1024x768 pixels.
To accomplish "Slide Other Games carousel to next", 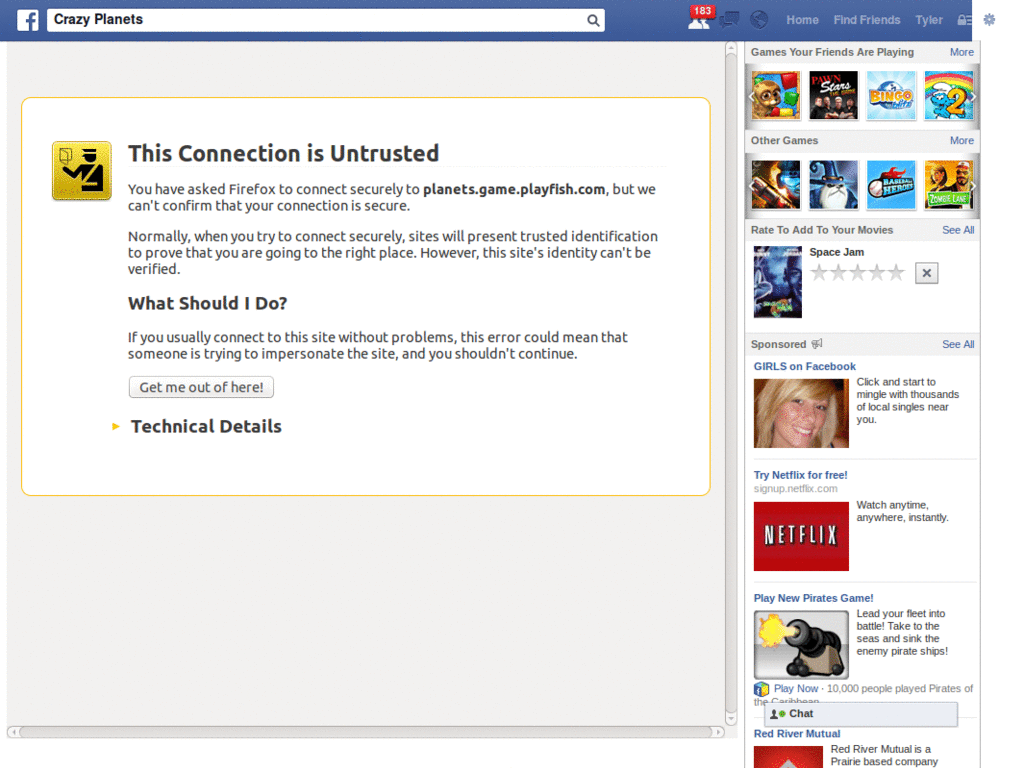I will pyautogui.click(x=973, y=186).
